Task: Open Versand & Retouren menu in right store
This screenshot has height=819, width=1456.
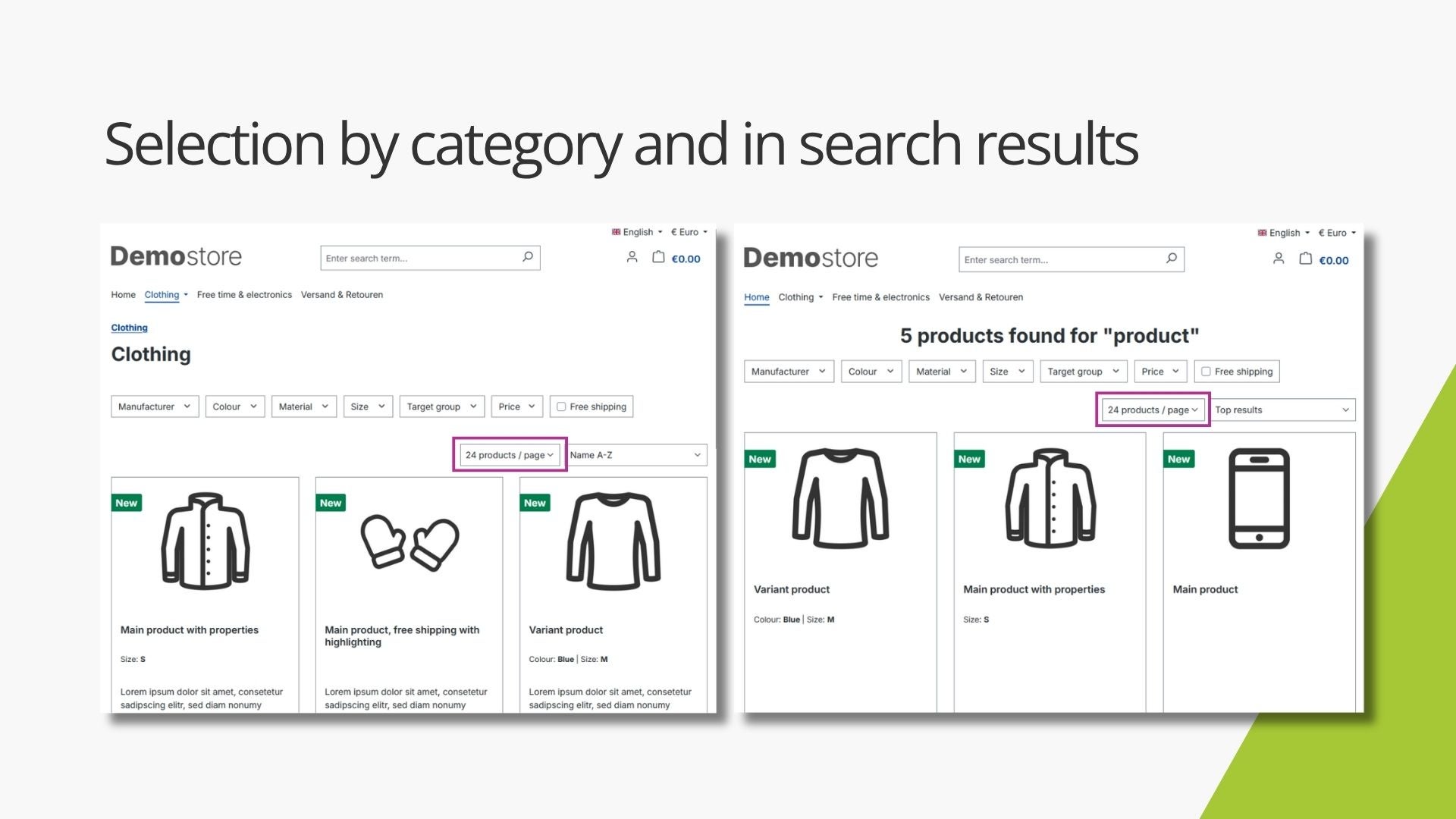Action: pyautogui.click(x=981, y=297)
